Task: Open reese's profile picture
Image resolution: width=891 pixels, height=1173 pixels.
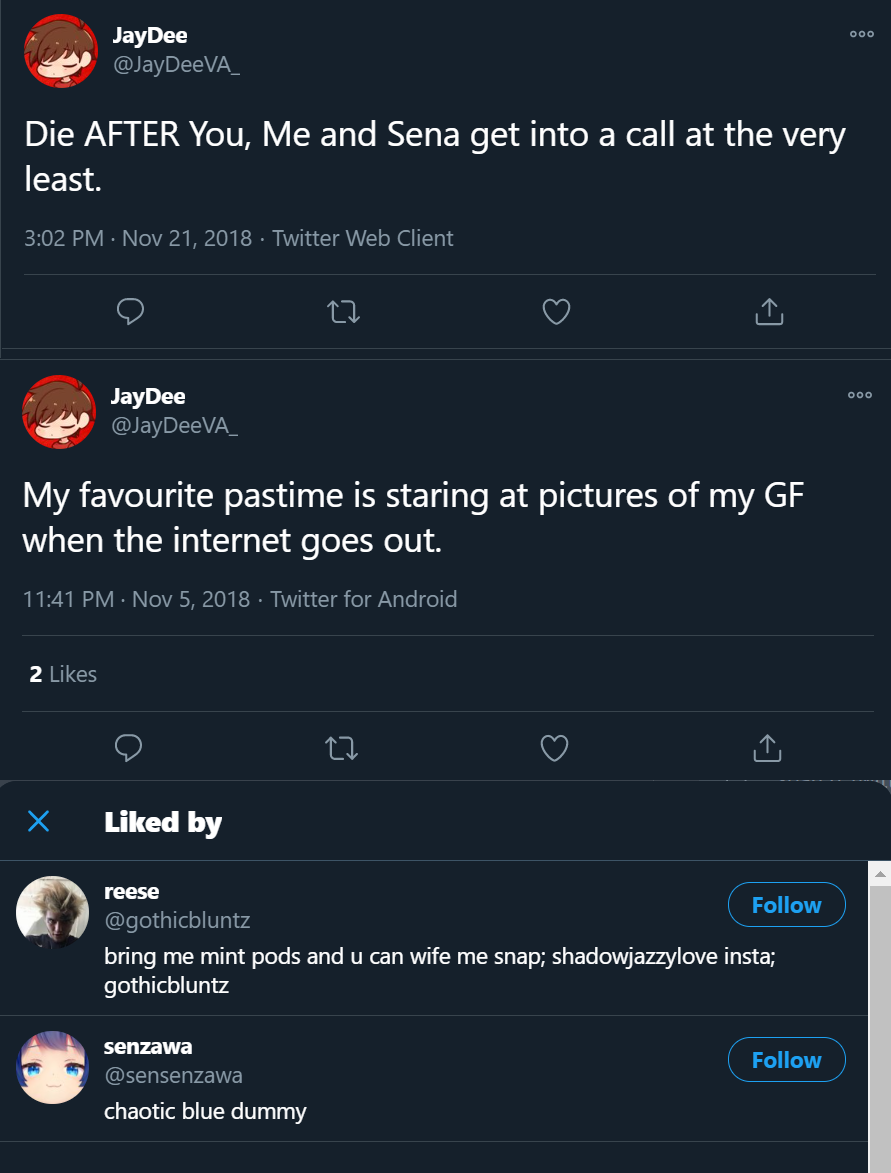Action: click(52, 912)
